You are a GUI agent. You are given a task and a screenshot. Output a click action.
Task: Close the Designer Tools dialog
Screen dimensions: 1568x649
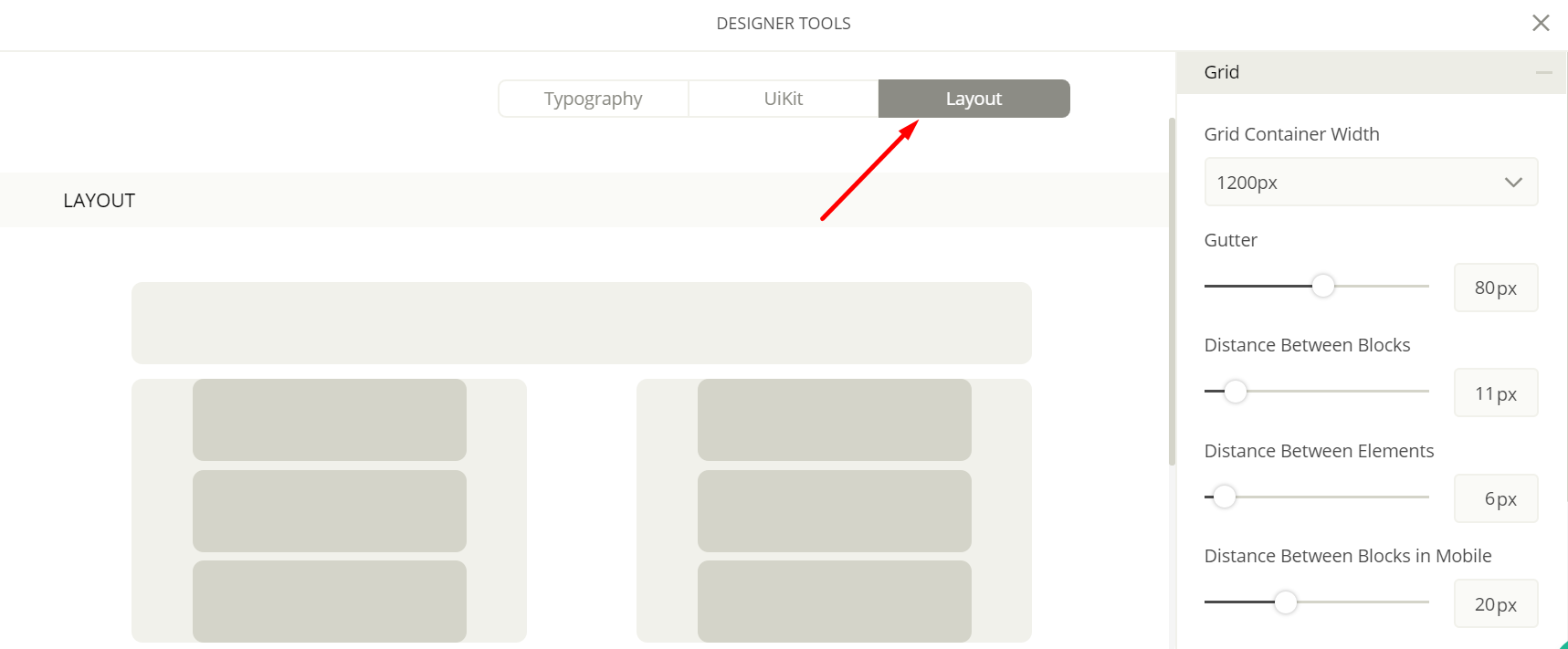click(1541, 23)
